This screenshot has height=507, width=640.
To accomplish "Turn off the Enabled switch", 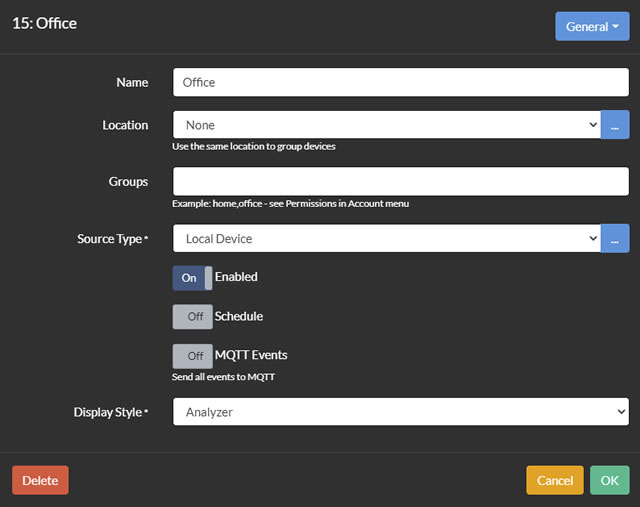I will 192,277.
